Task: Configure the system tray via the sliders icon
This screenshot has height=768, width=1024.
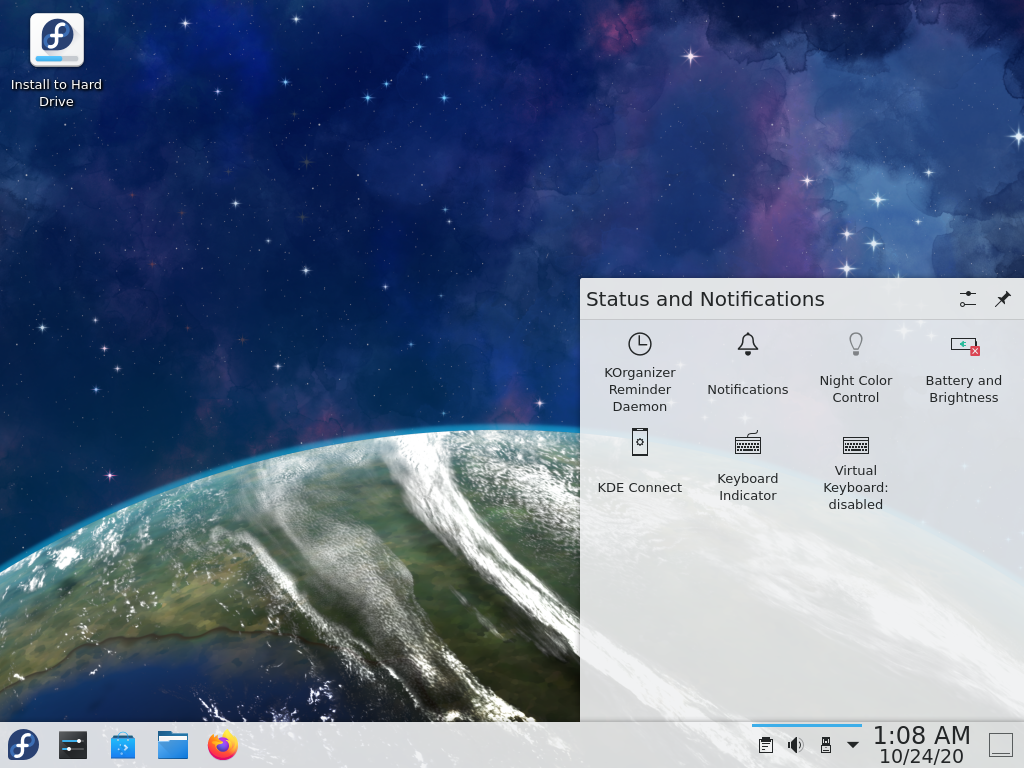Action: (968, 299)
